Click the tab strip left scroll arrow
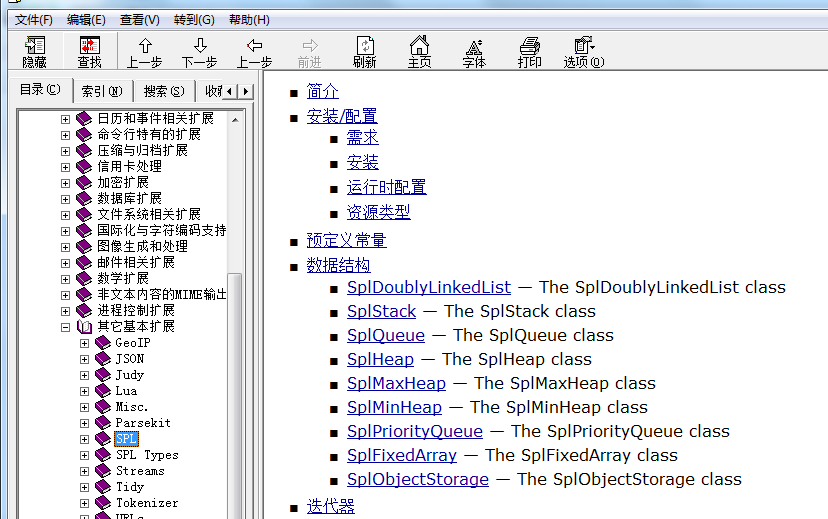The image size is (828, 519). click(x=229, y=91)
